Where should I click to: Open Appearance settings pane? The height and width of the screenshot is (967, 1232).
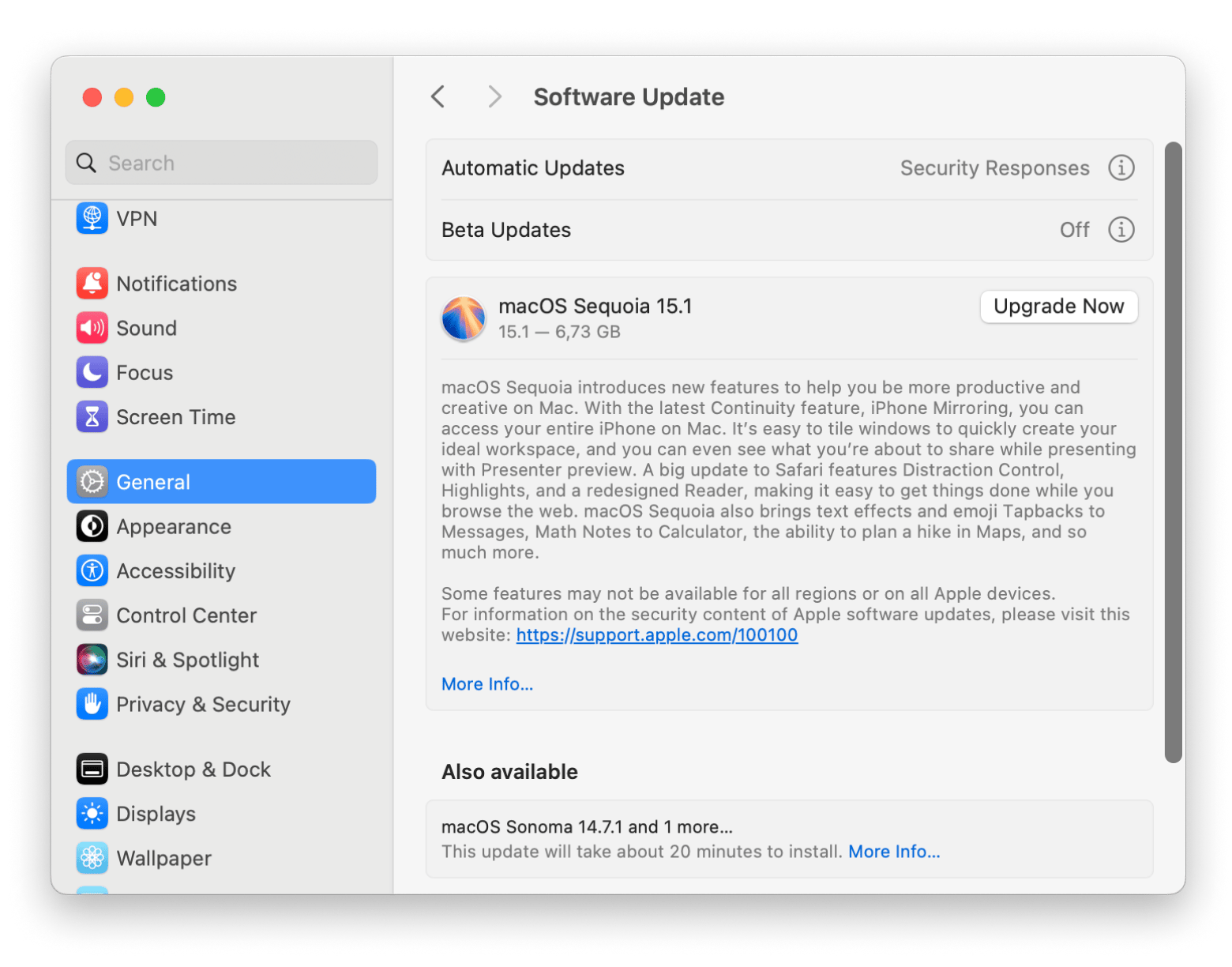tap(221, 526)
